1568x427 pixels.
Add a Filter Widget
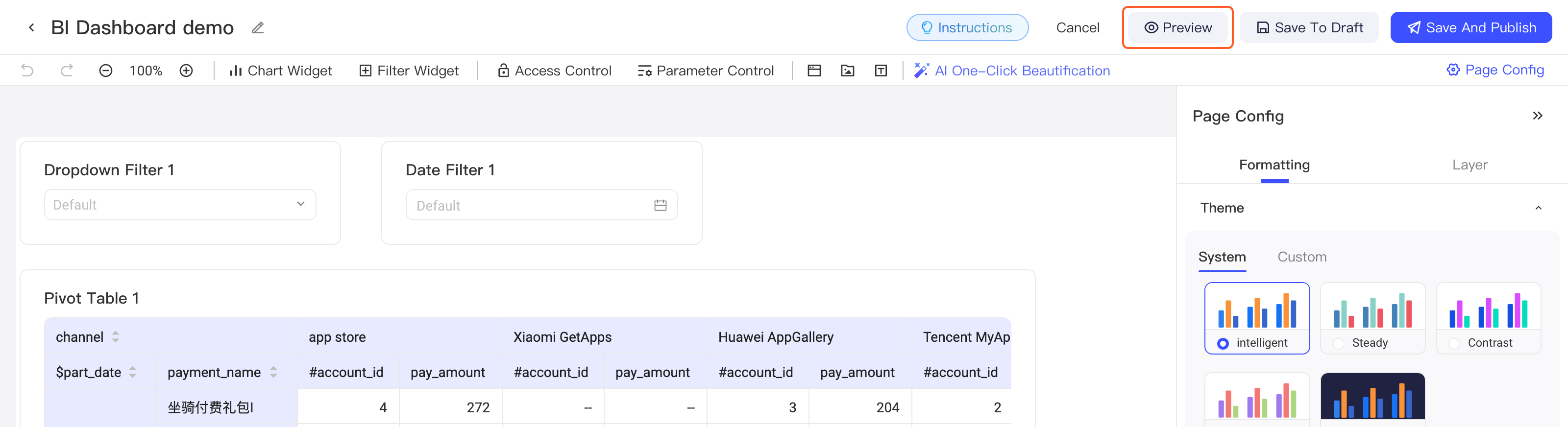point(409,71)
